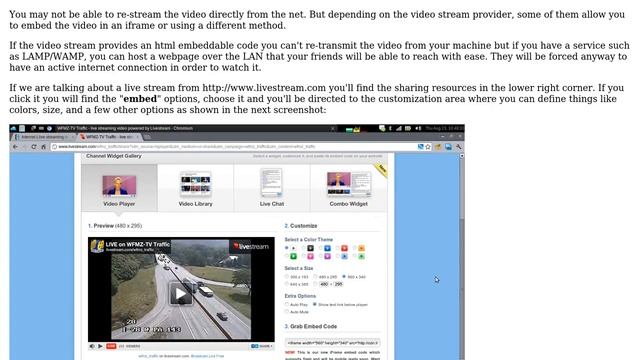Choose the green color theme swatch
Screen dimensions: 640x360
pos(293,256)
